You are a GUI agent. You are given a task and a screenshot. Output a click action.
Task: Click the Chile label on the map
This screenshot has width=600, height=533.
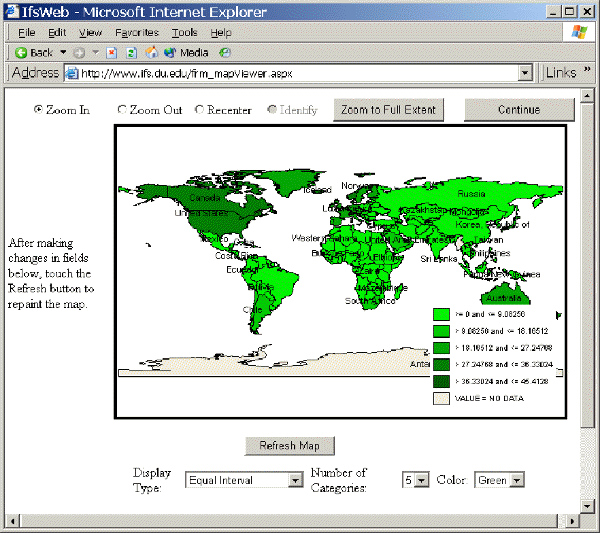253,309
